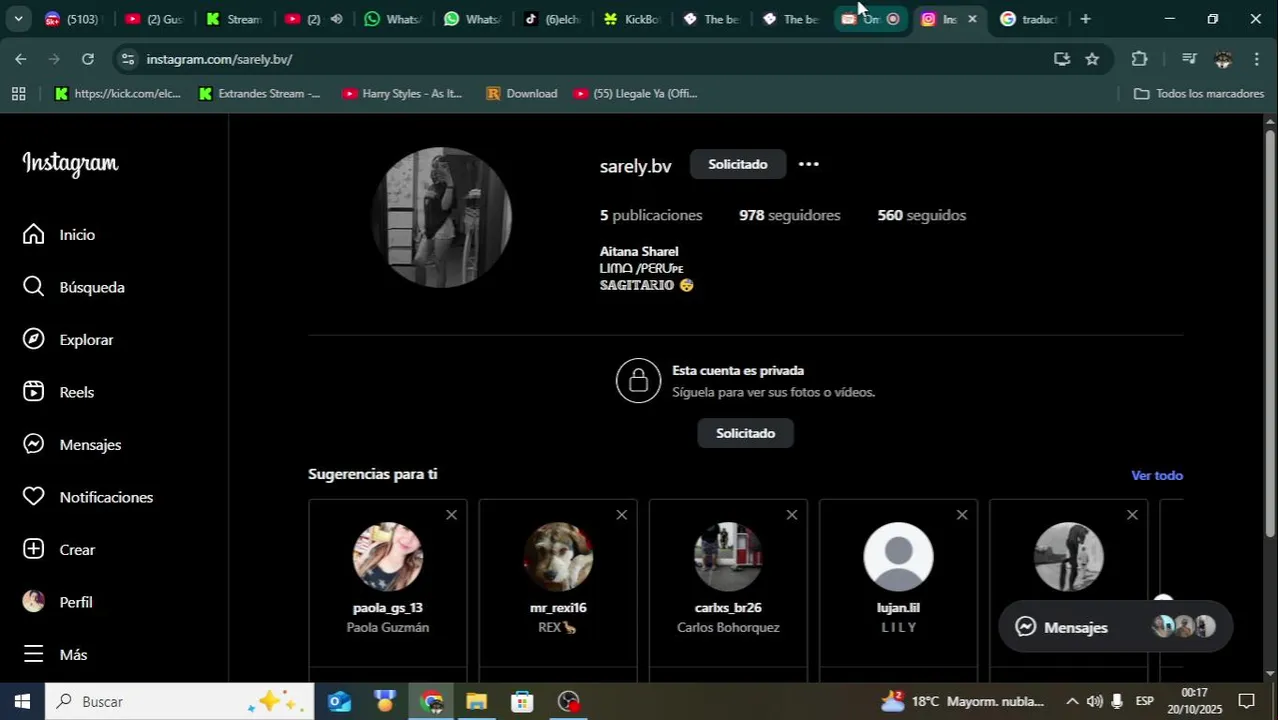Open the Reels icon in sidebar
This screenshot has width=1278, height=720.
[x=34, y=392]
